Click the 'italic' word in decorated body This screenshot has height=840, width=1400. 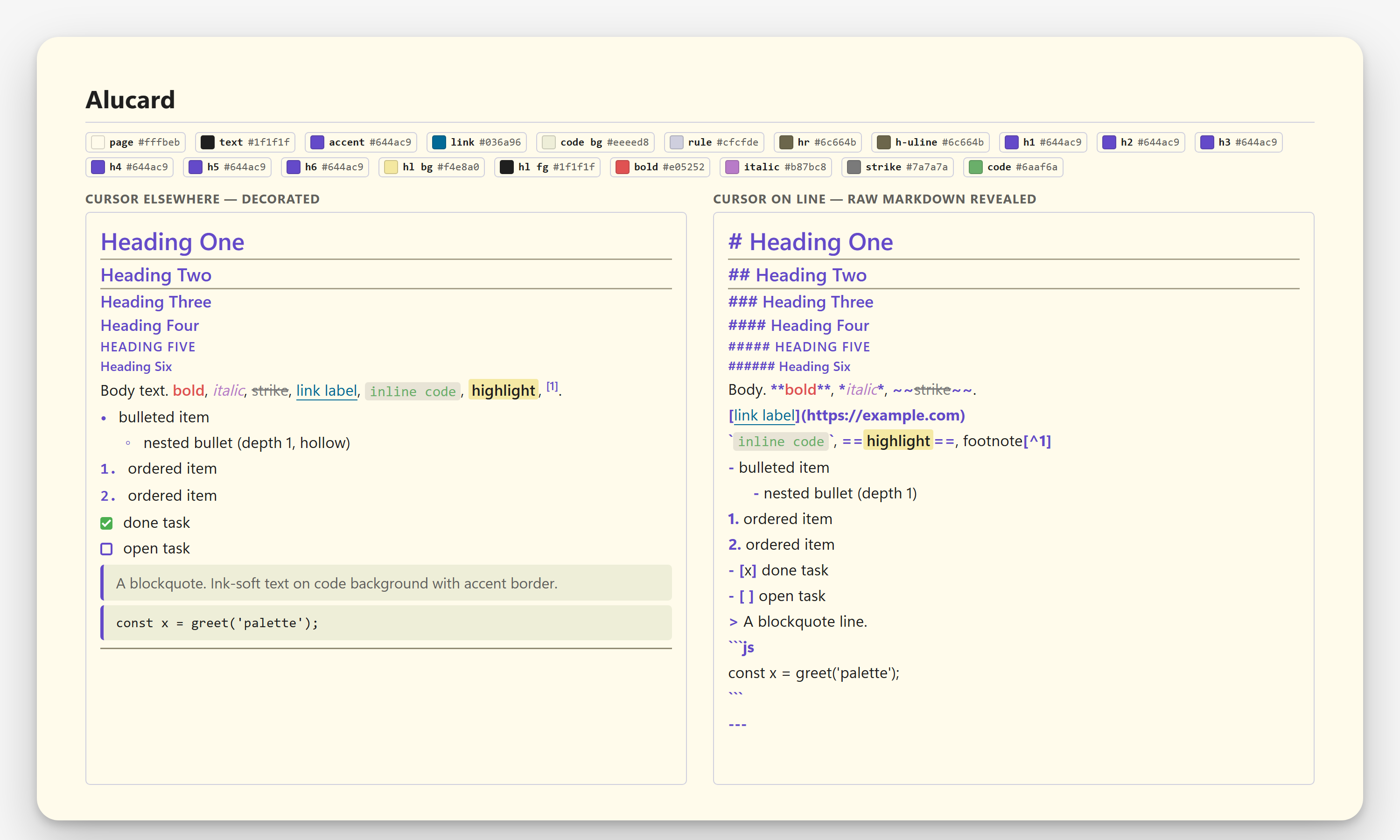pos(229,391)
